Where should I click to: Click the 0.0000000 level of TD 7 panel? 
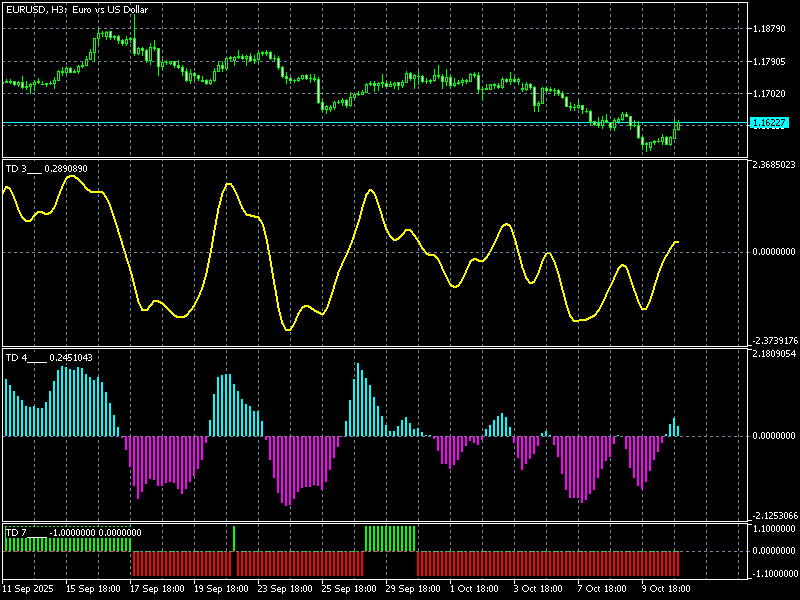(774, 551)
